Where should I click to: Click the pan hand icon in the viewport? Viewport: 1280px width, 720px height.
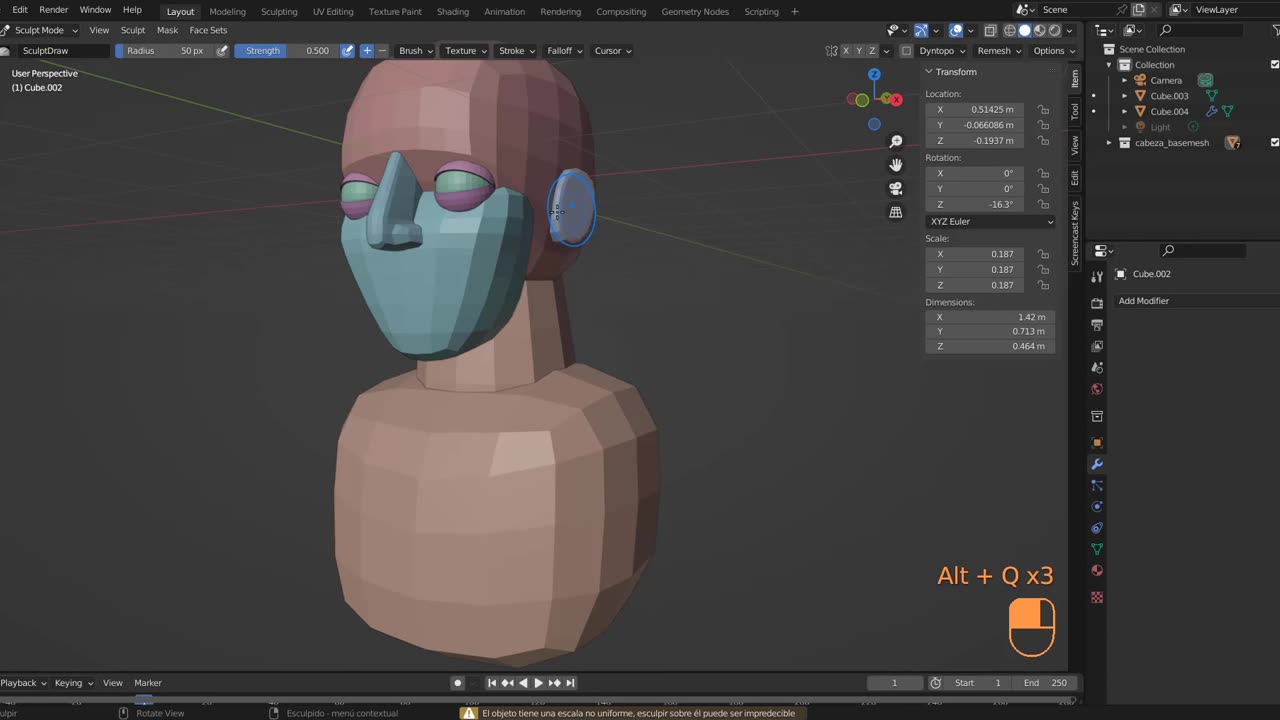click(896, 165)
